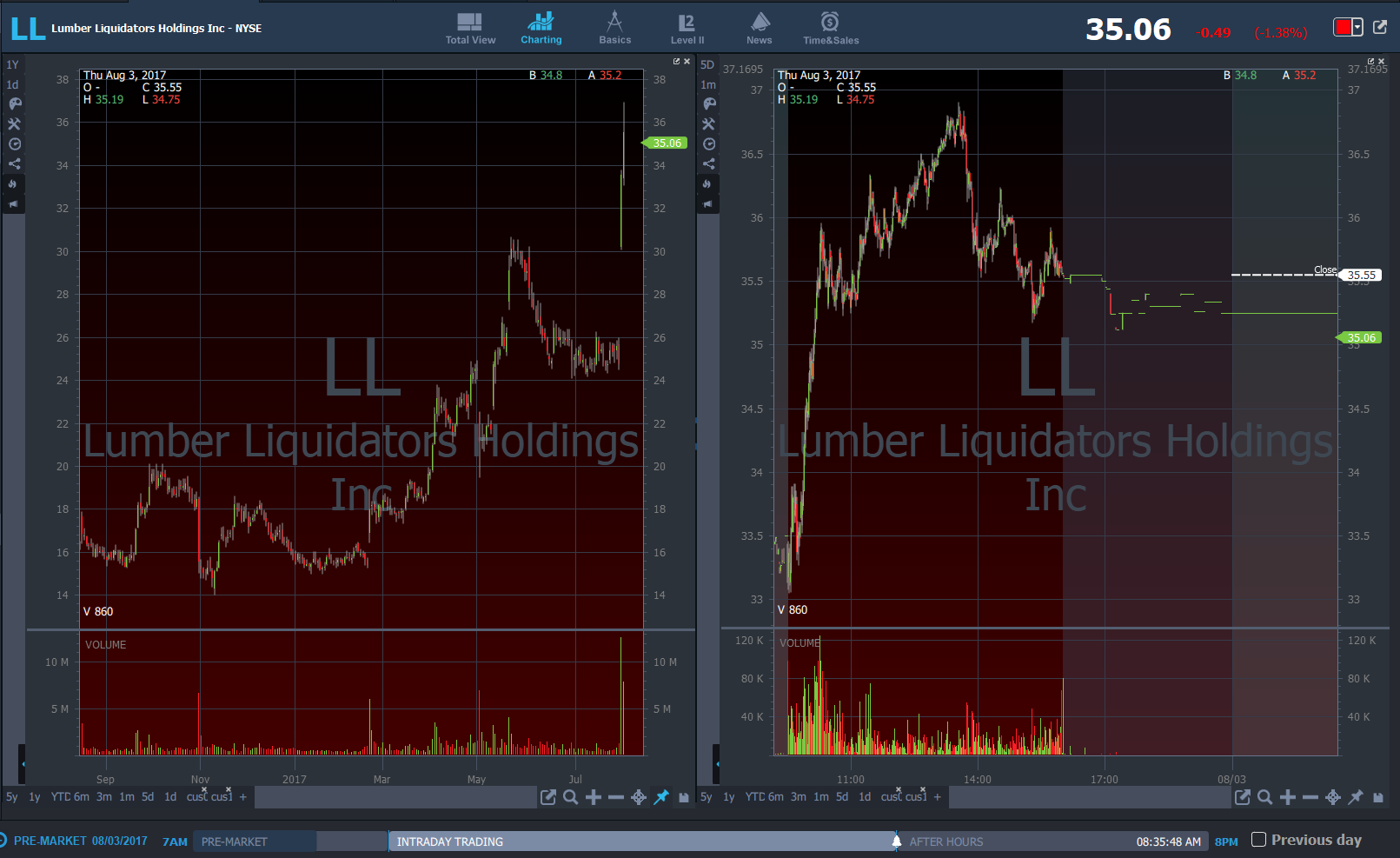Screen dimensions: 1400x858
Task: Open the Level II tab
Action: point(687,29)
